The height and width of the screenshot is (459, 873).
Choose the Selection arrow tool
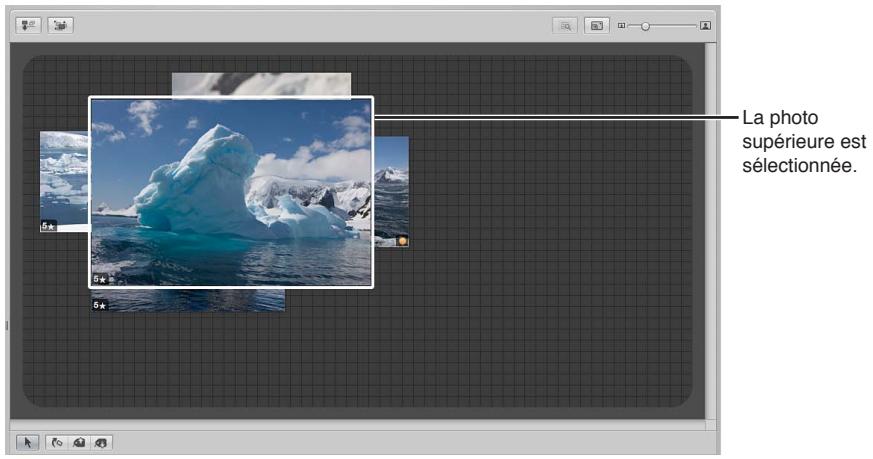coord(27,443)
